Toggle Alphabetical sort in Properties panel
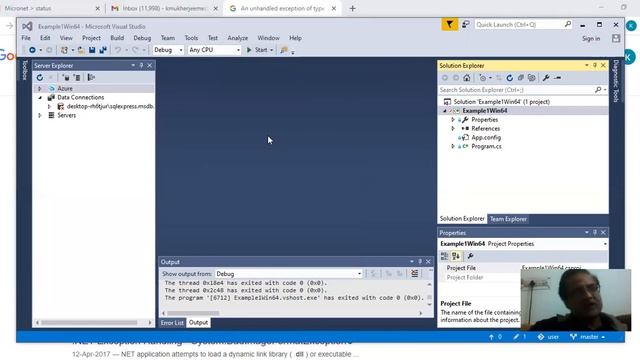The image size is (640, 360). 456,256
